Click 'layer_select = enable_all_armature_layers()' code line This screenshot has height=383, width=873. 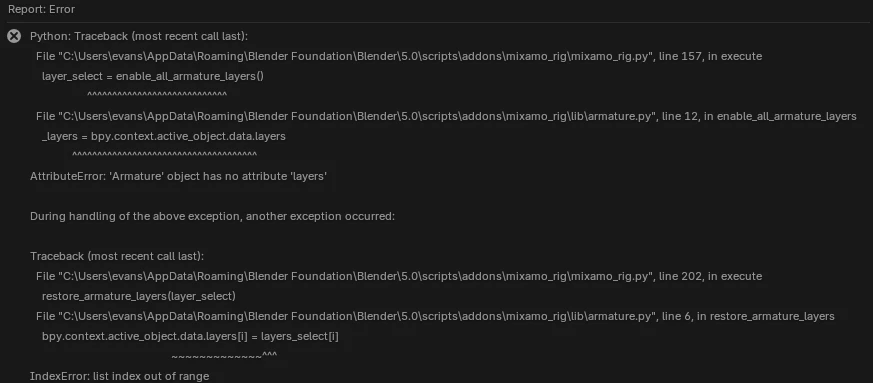coord(153,76)
